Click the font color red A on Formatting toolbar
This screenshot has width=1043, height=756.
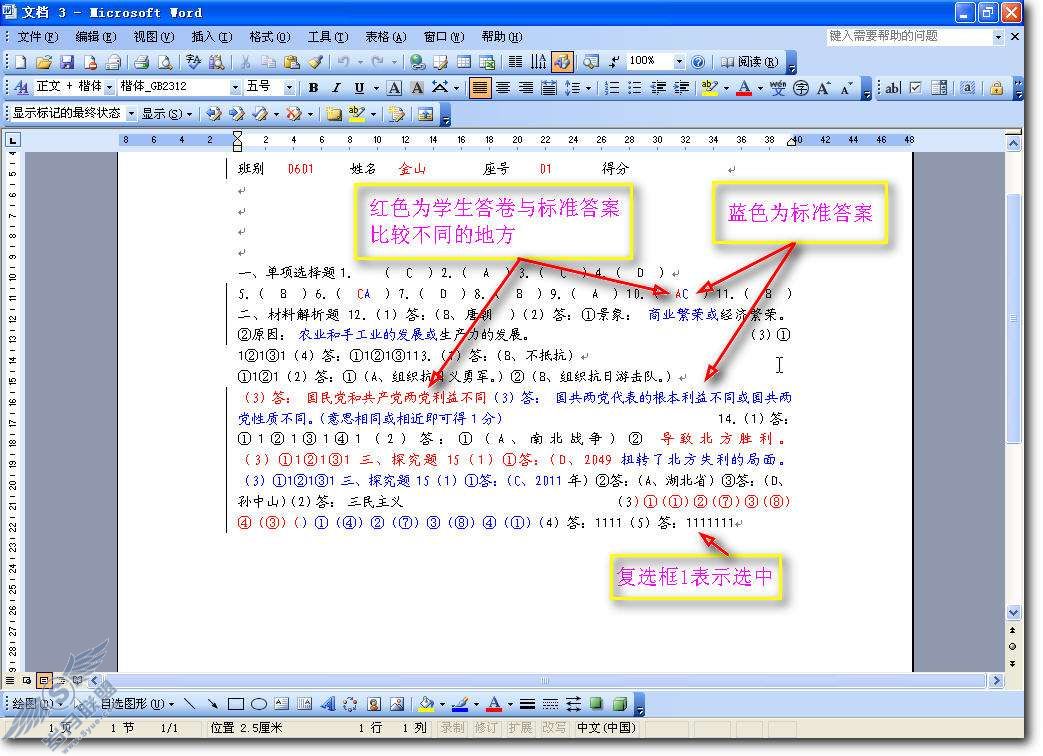744,87
